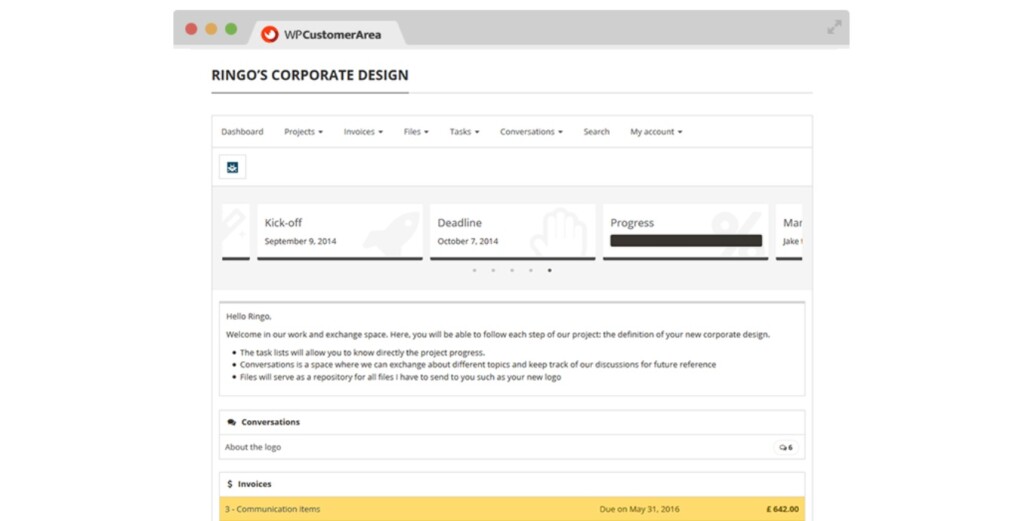Image resolution: width=1024 pixels, height=521 pixels.
Task: Open the Dashboard menu item
Action: click(x=242, y=132)
